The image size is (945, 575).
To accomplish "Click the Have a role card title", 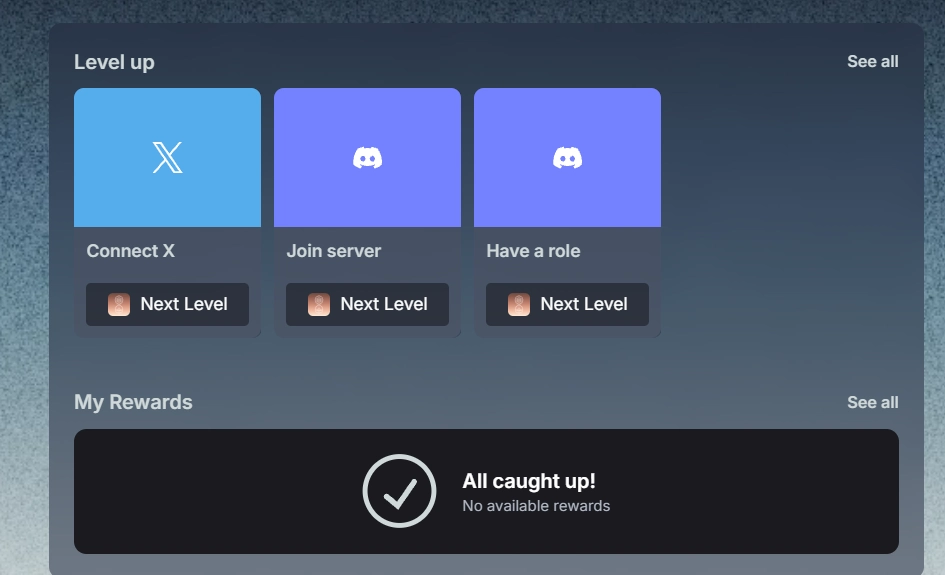I will (x=533, y=251).
